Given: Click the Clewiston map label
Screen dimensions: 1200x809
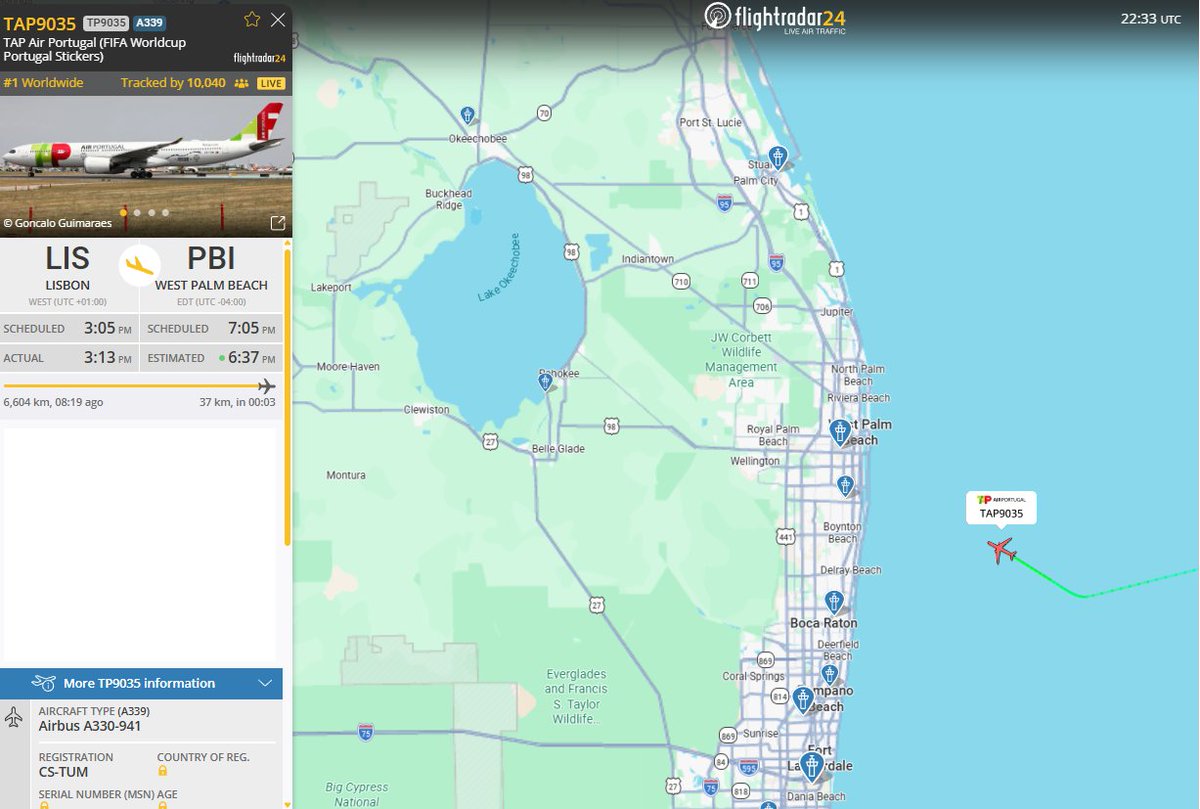Looking at the screenshot, I should 426,410.
